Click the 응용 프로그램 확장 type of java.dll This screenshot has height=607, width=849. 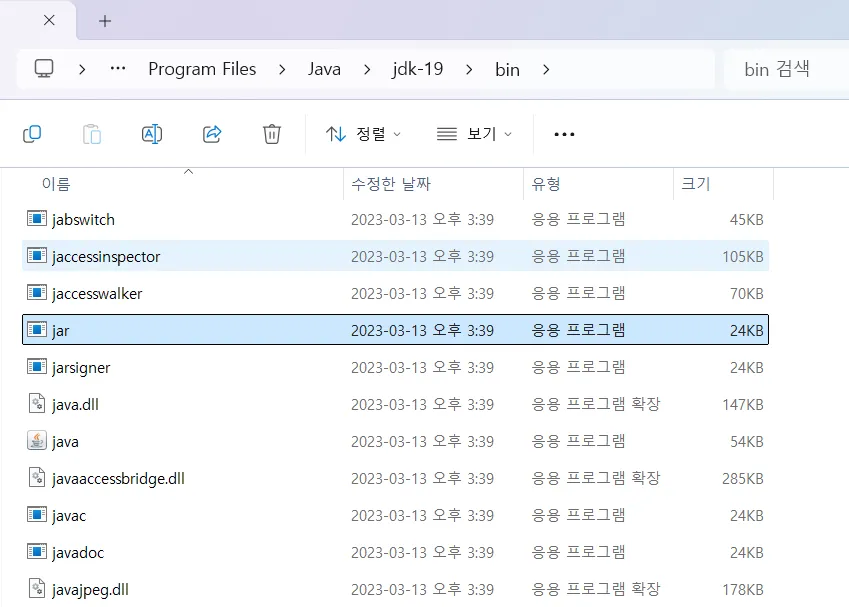click(596, 404)
